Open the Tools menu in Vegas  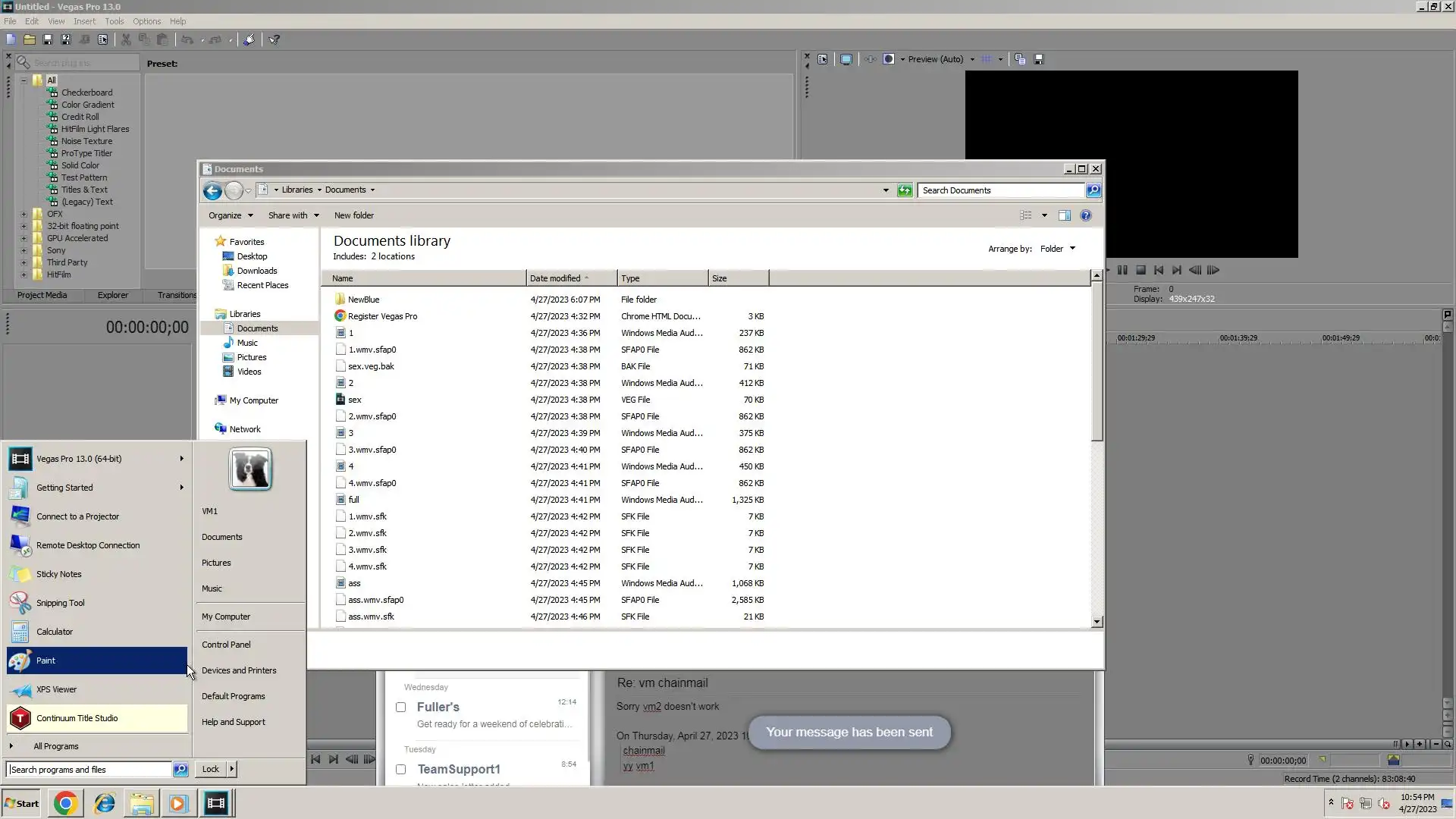coord(114,21)
